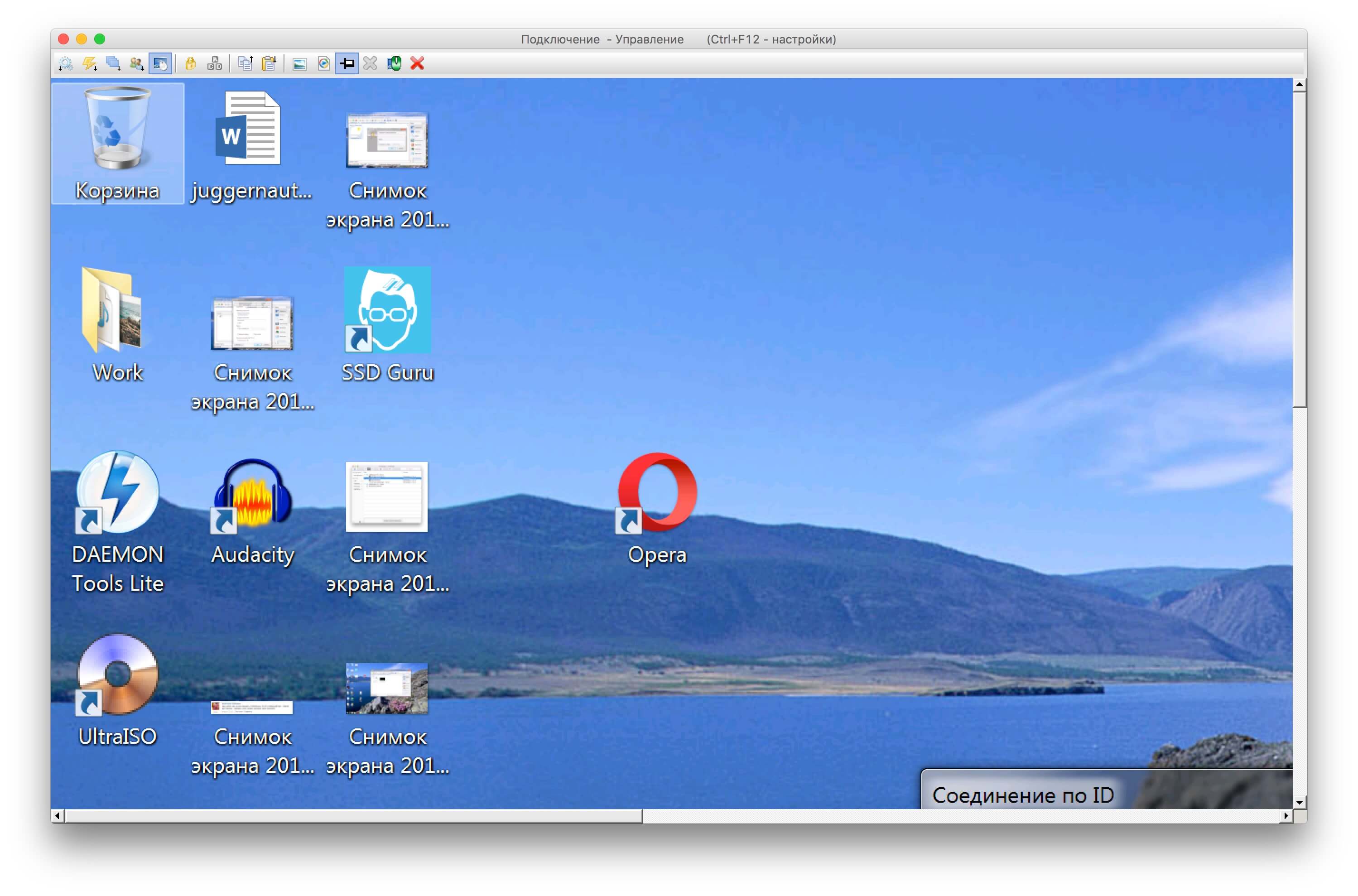Viewport: 1358px width, 896px height.
Task: Click the green mouse monitor toolbar icon
Action: click(x=394, y=63)
